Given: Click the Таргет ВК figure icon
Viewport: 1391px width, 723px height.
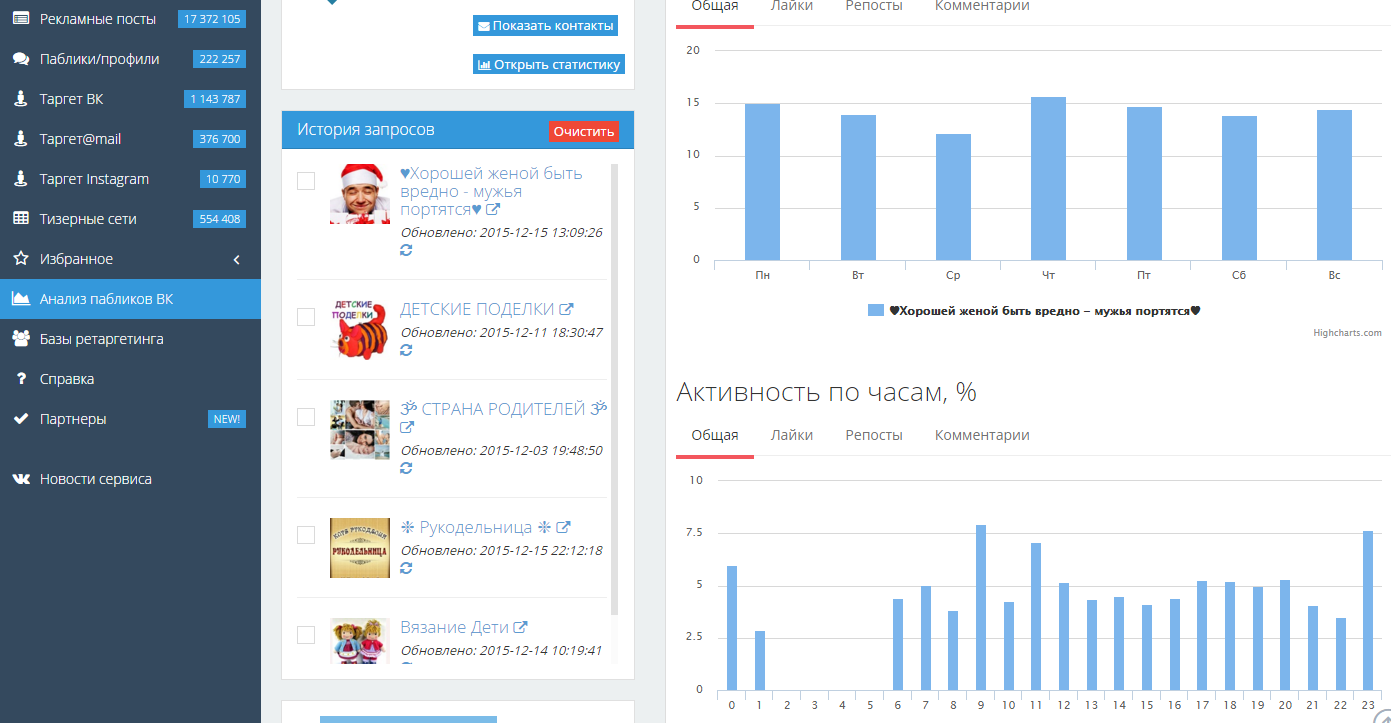Looking at the screenshot, I should [20, 99].
